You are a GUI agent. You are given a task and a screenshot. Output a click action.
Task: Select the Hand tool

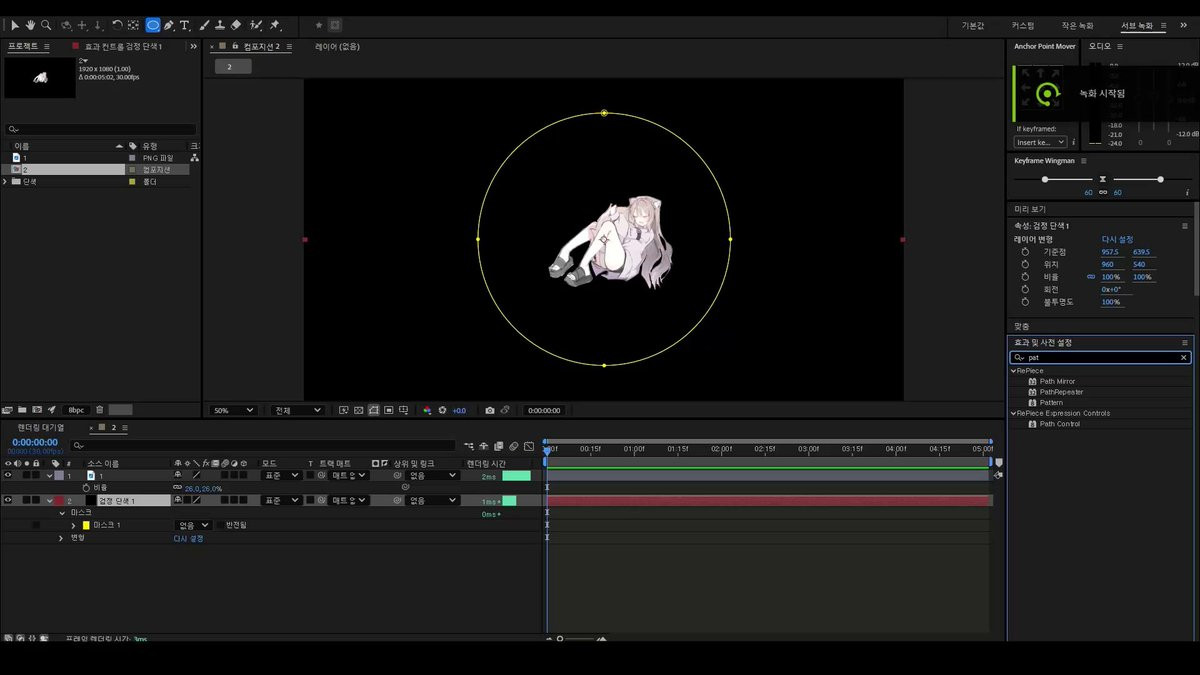coord(30,25)
